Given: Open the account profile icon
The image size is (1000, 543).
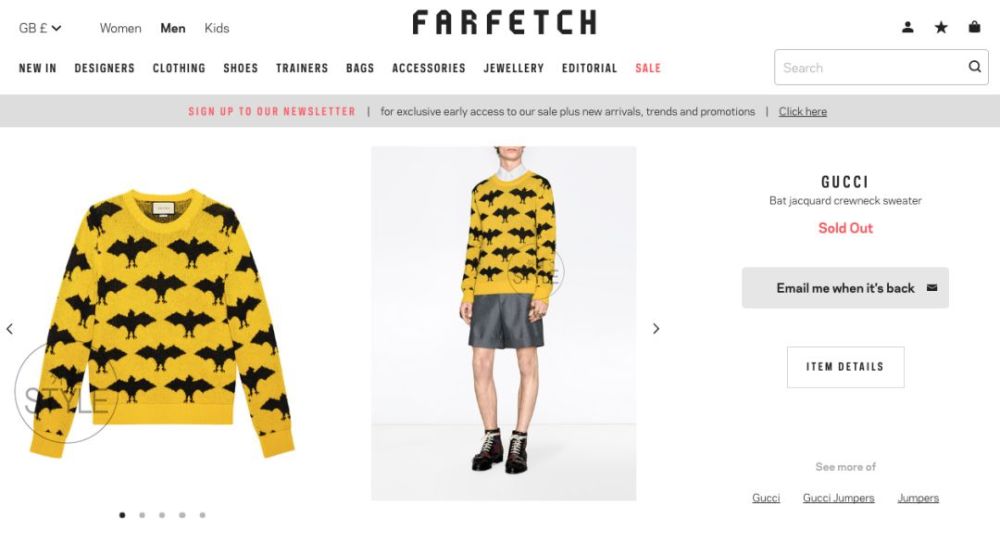Looking at the screenshot, I should 908,27.
